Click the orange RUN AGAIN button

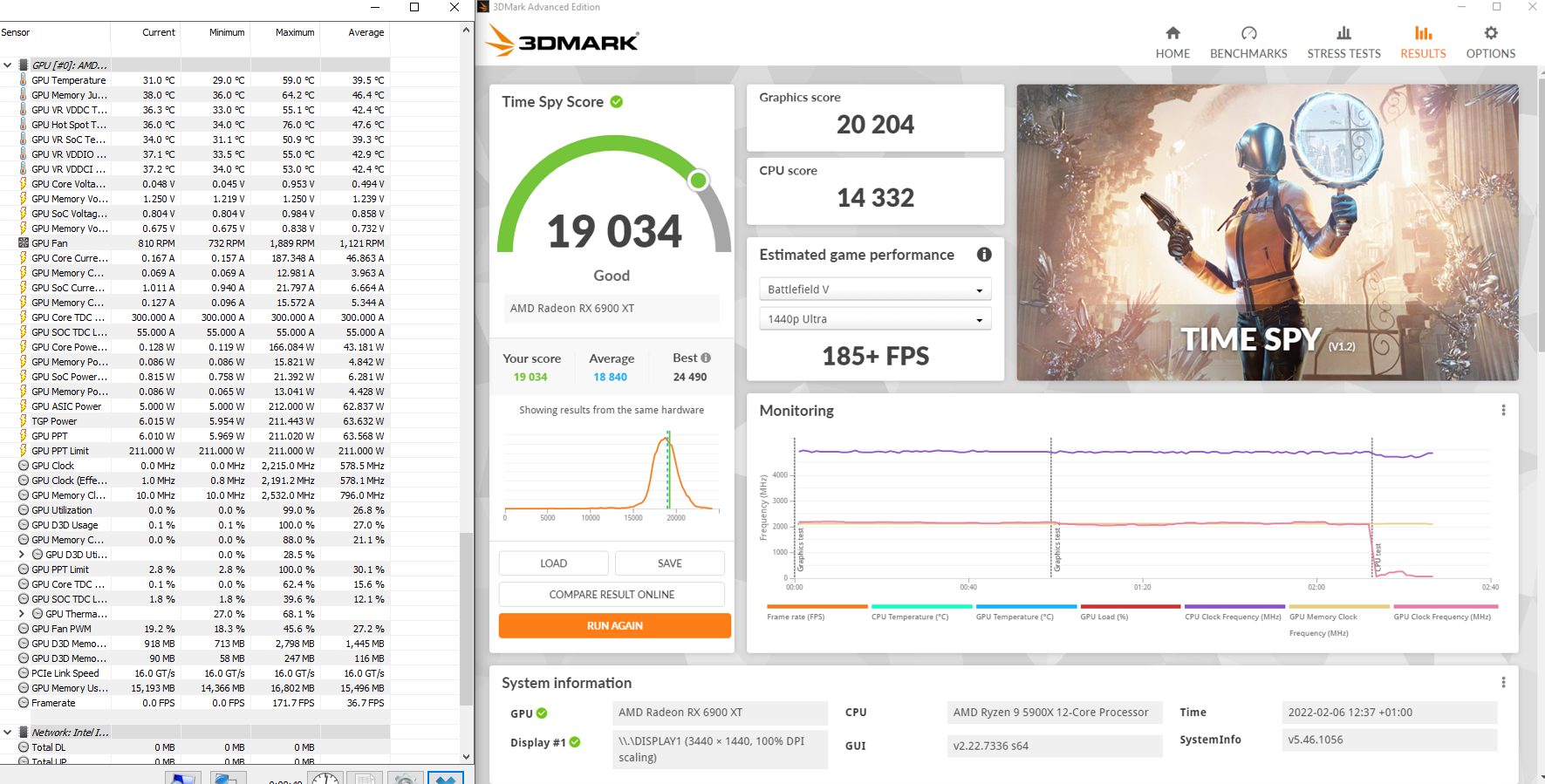pyautogui.click(x=614, y=626)
